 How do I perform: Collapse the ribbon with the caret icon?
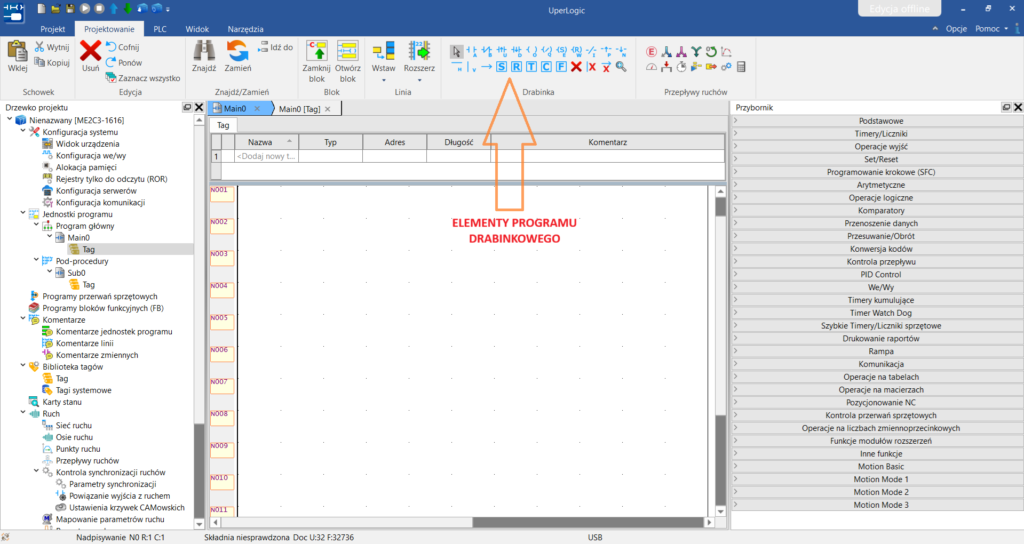click(935, 29)
